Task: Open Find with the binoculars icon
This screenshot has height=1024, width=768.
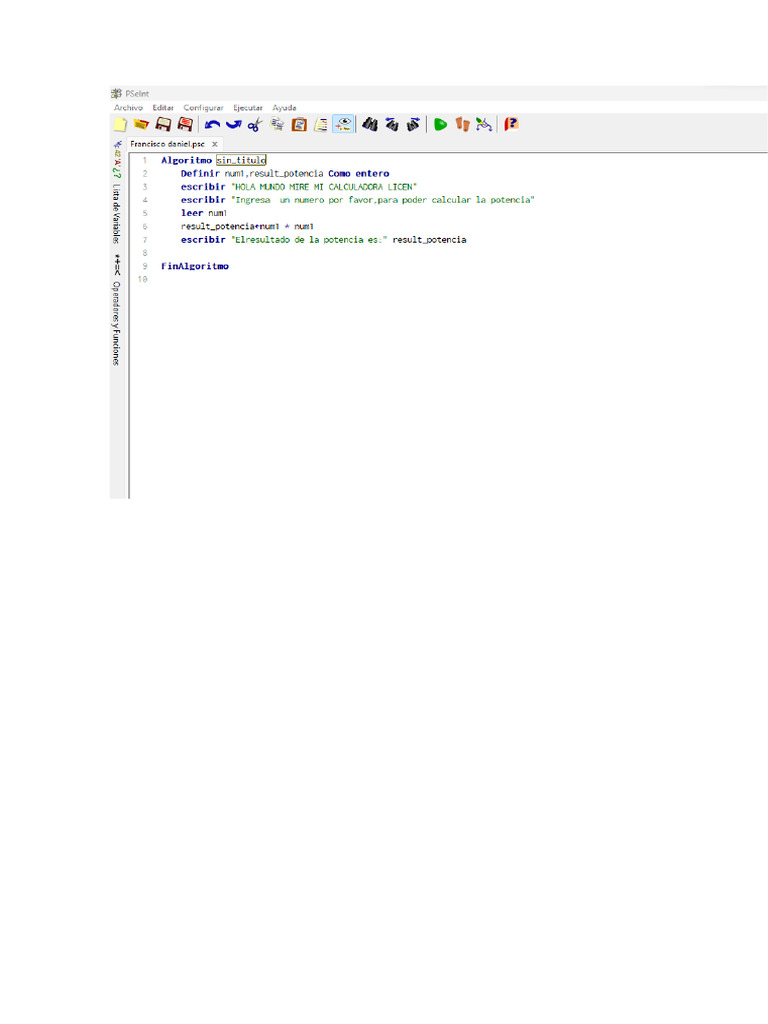Action: 370,124
